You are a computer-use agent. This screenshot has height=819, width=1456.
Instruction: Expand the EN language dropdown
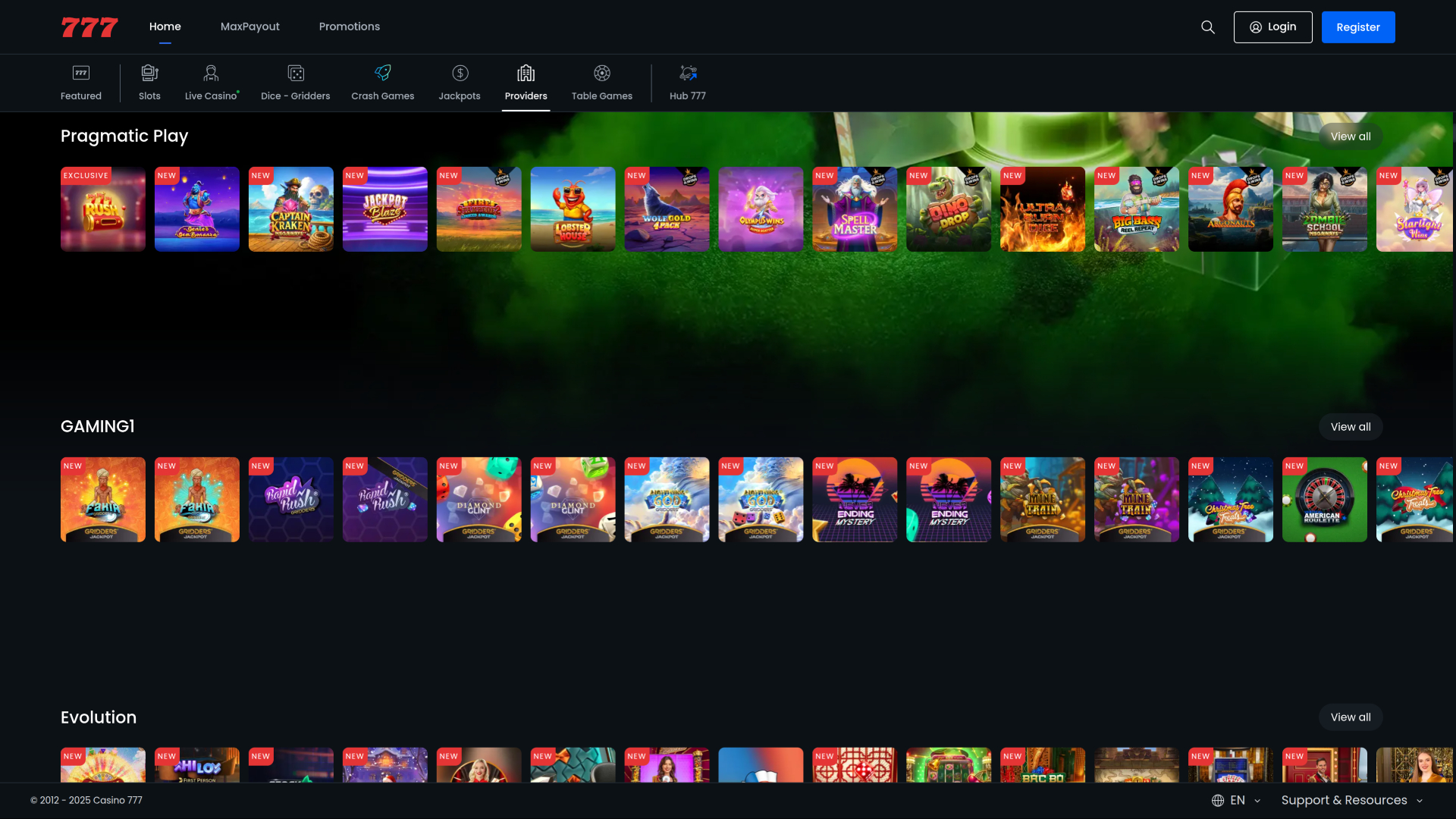tap(1237, 800)
